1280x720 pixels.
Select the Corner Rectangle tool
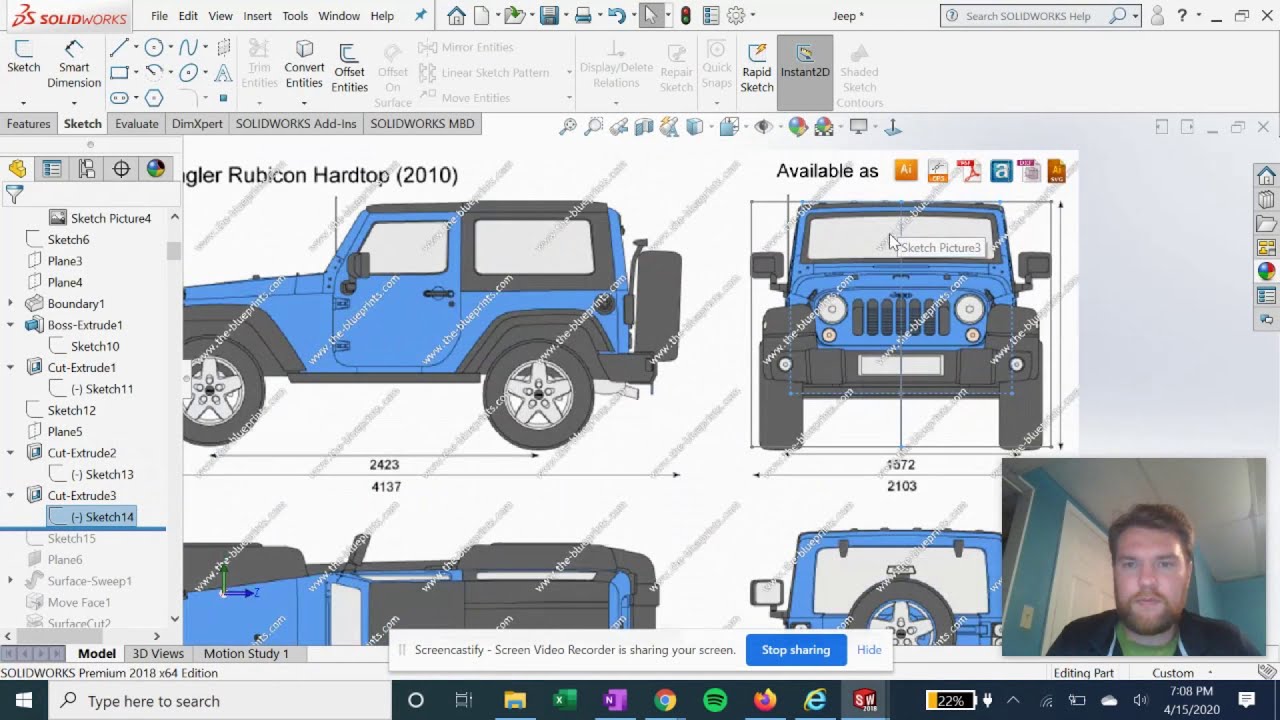tap(119, 73)
